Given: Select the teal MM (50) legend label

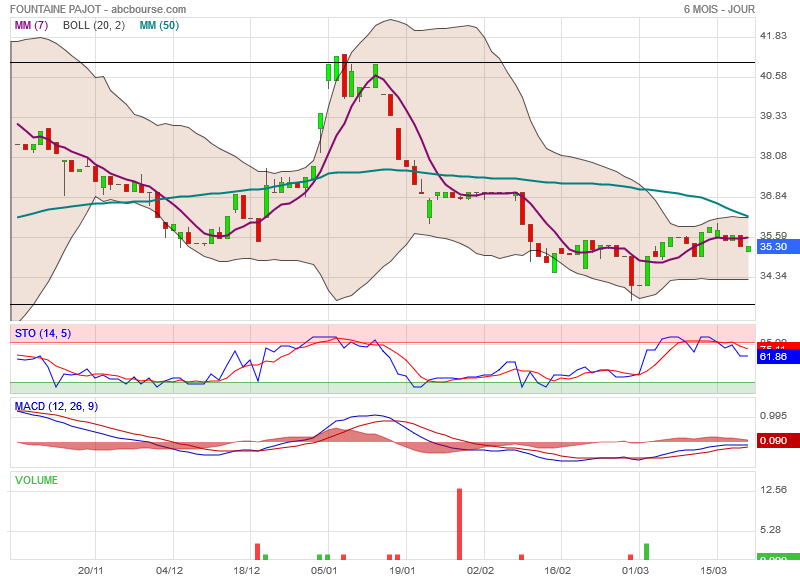Looking at the screenshot, I should click(159, 25).
